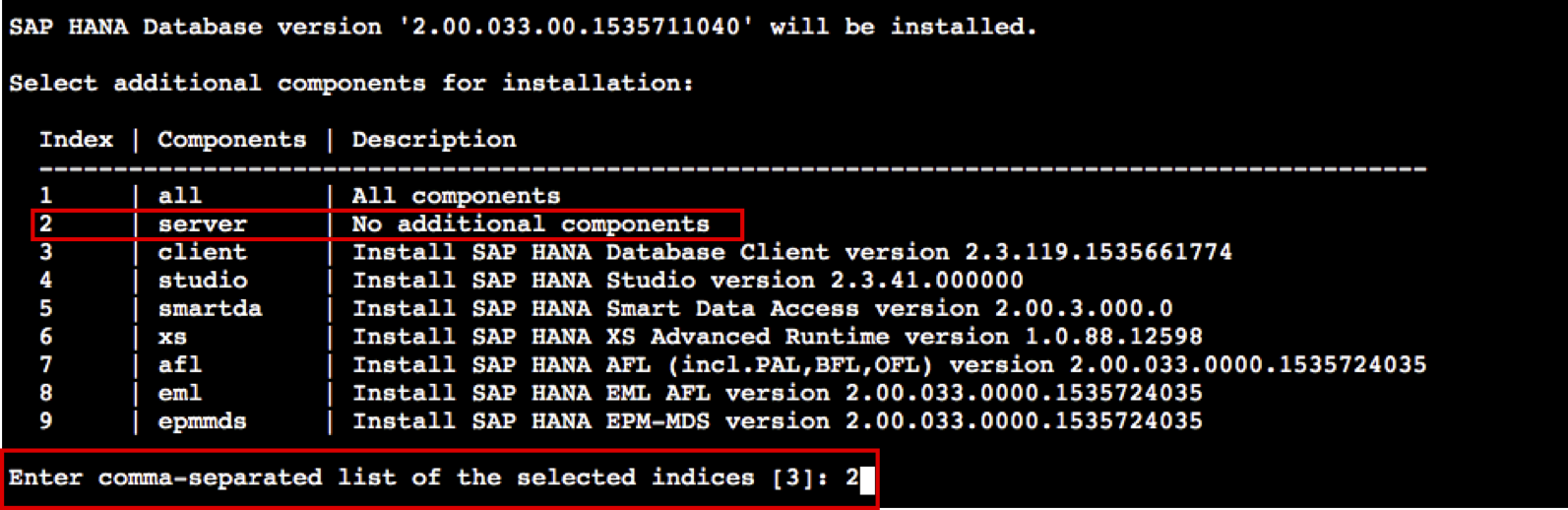Click the 'afl' component name
The image size is (1568, 510).
[179, 365]
